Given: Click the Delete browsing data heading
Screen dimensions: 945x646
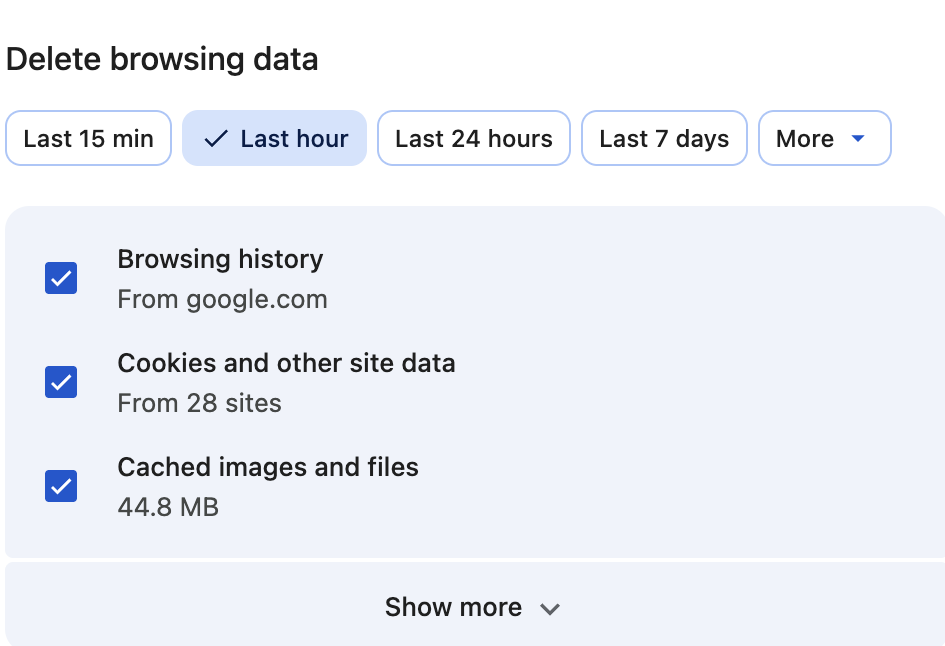Looking at the screenshot, I should point(162,60).
